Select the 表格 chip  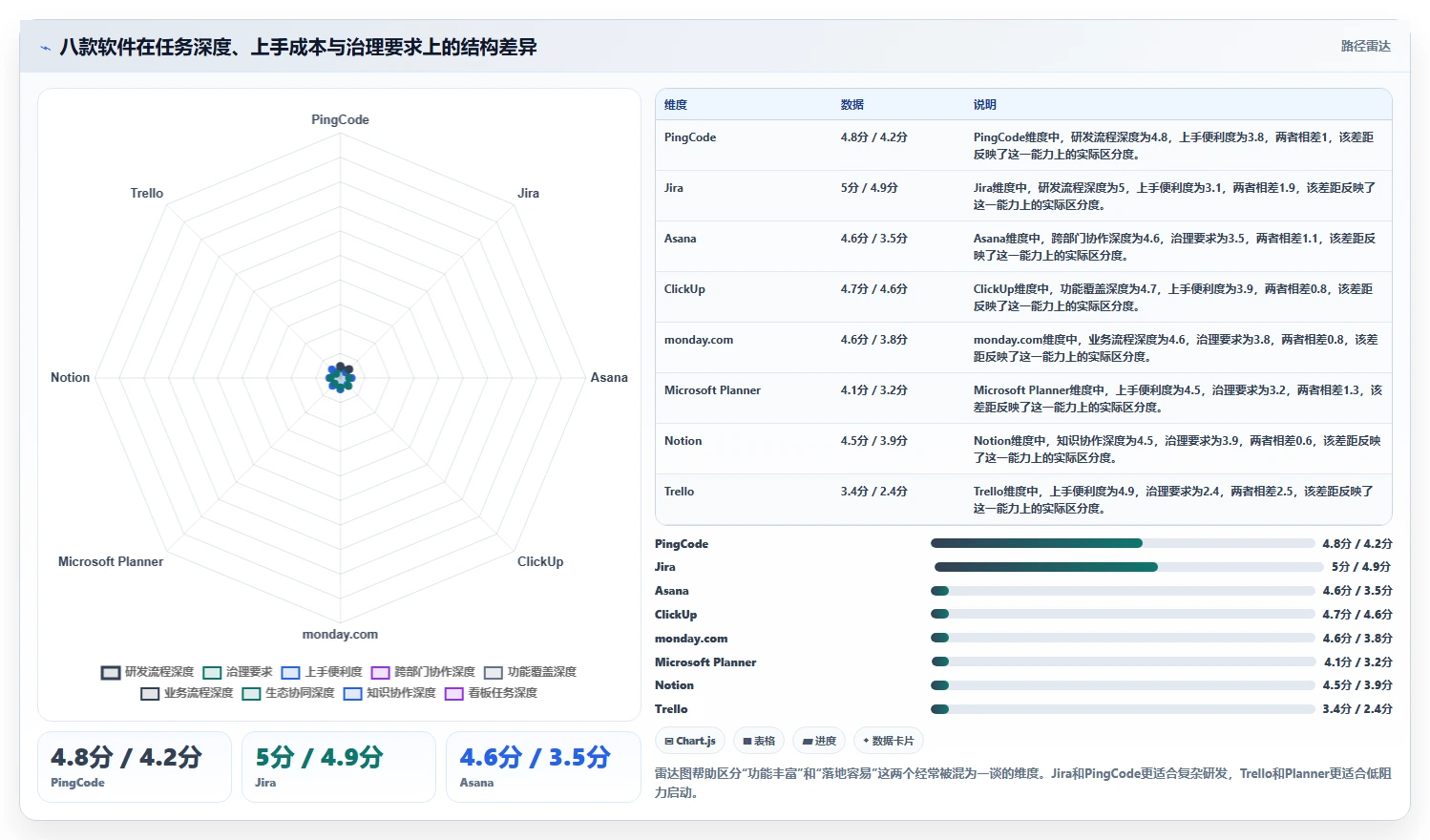[759, 741]
